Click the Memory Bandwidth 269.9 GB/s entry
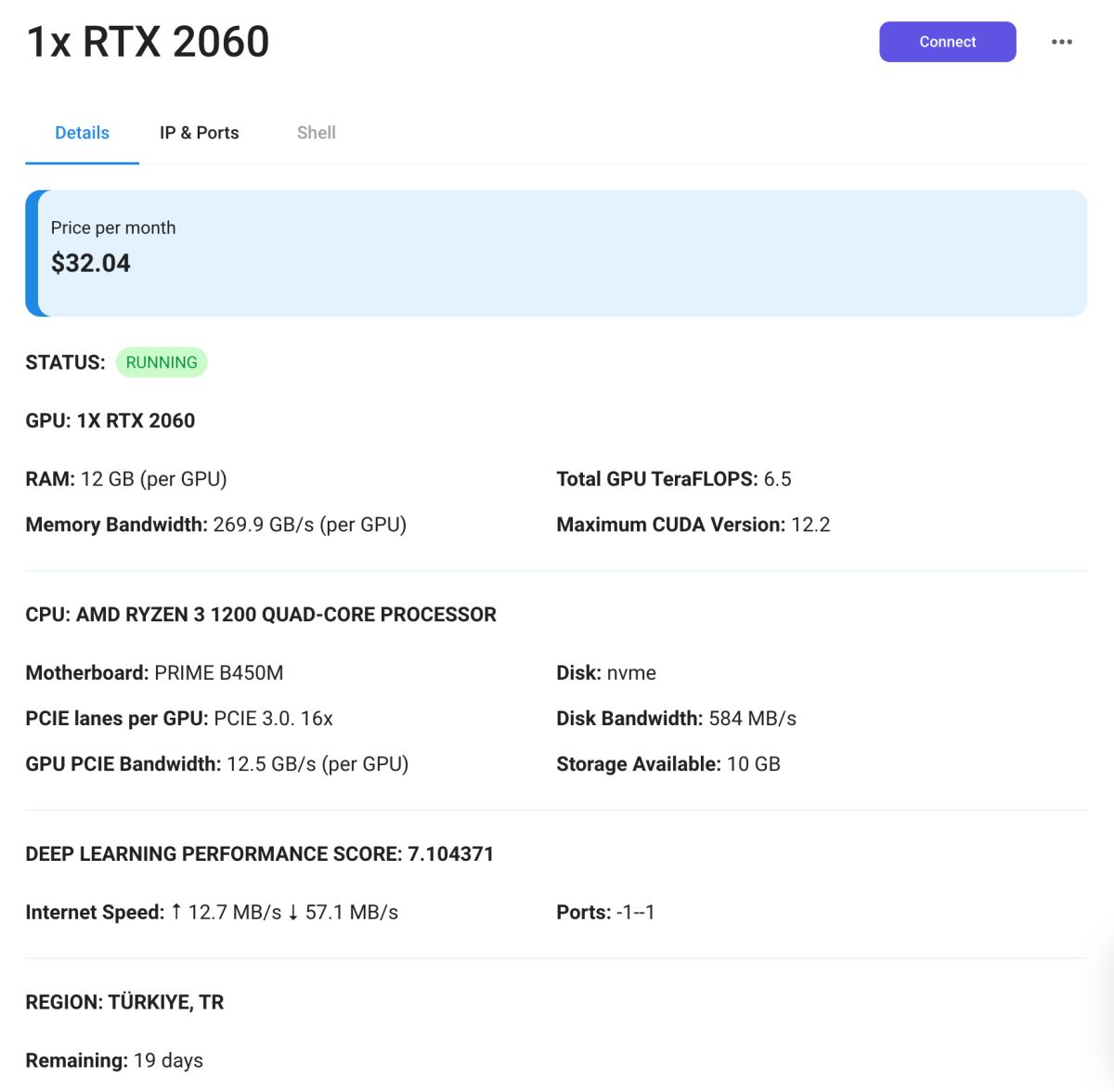This screenshot has height=1092, width=1114. (216, 525)
